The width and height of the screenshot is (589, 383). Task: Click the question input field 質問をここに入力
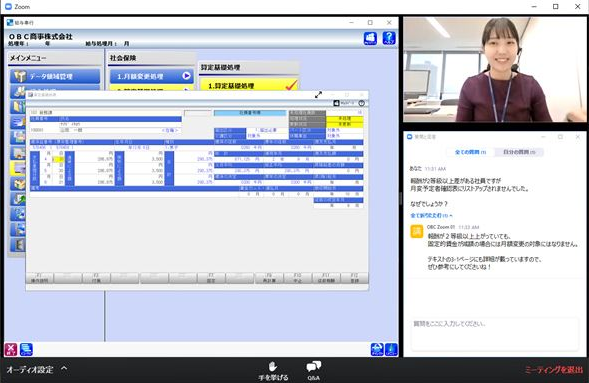(495, 334)
